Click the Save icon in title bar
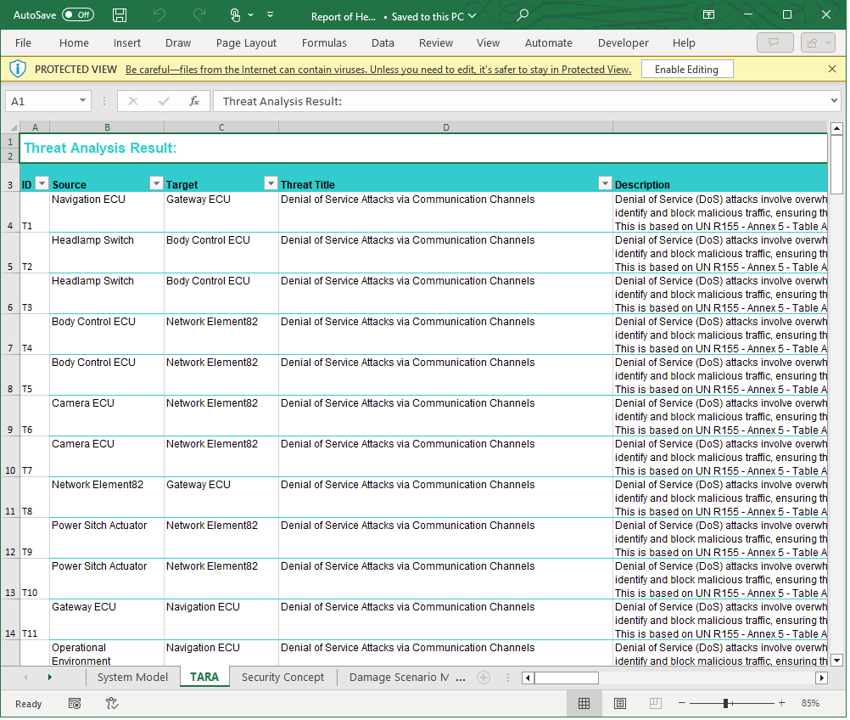 point(120,15)
